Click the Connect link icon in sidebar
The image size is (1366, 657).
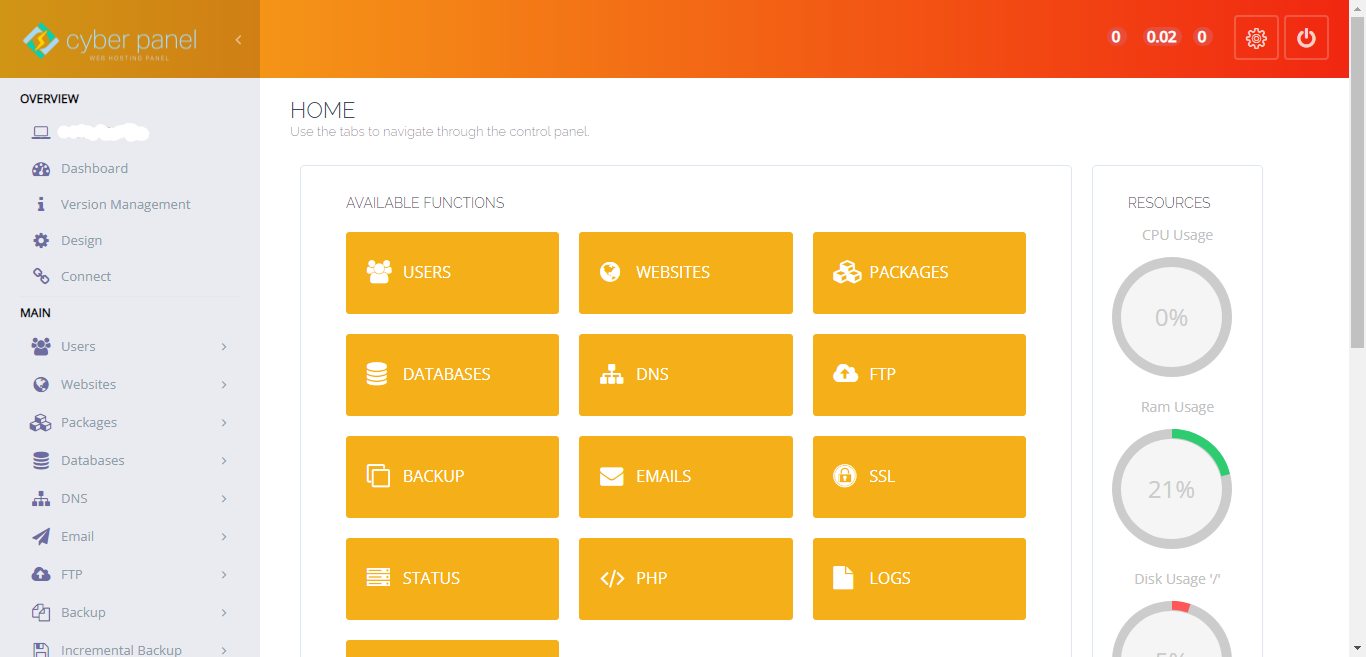tap(41, 276)
